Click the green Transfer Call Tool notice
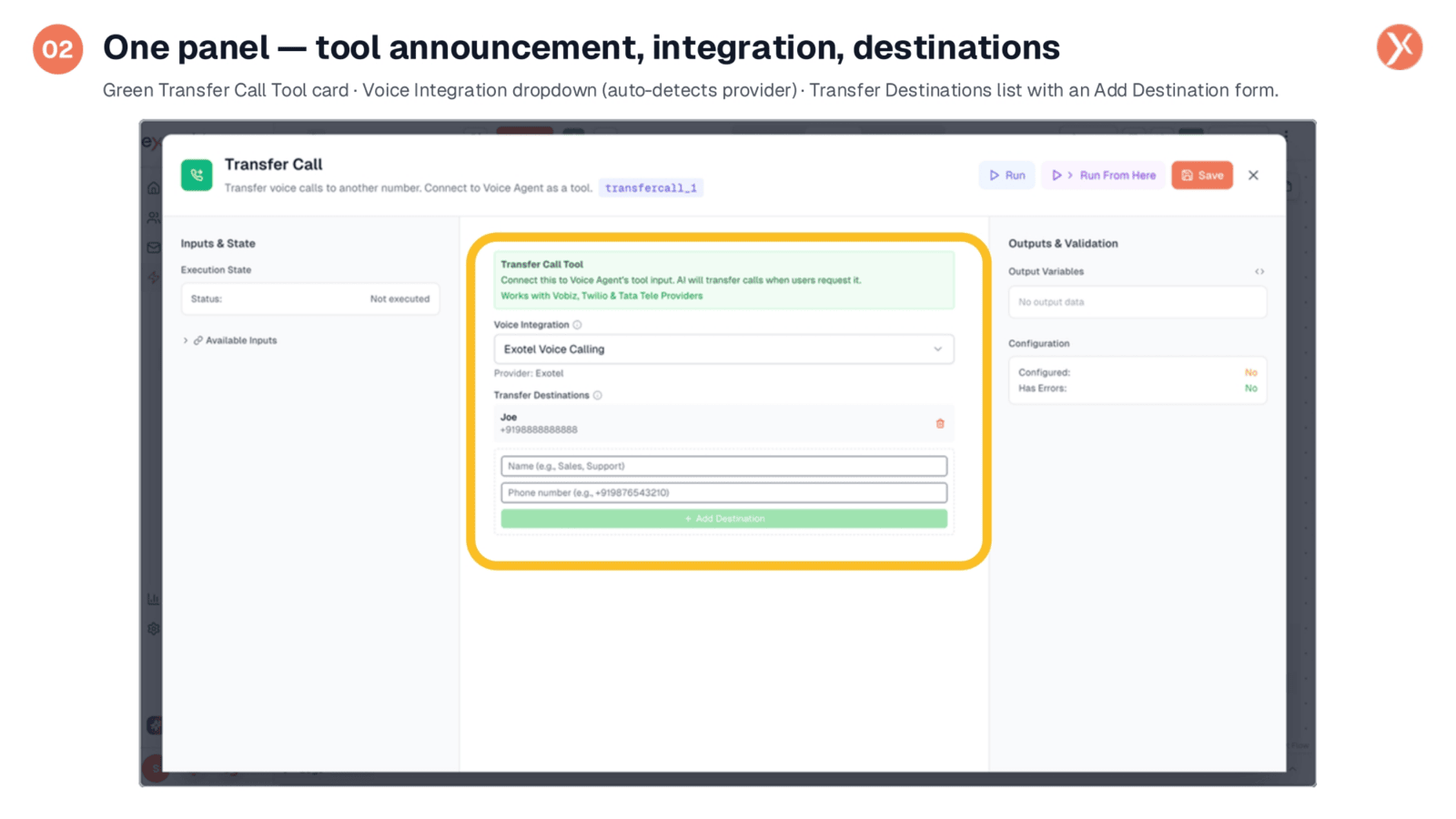 (723, 280)
